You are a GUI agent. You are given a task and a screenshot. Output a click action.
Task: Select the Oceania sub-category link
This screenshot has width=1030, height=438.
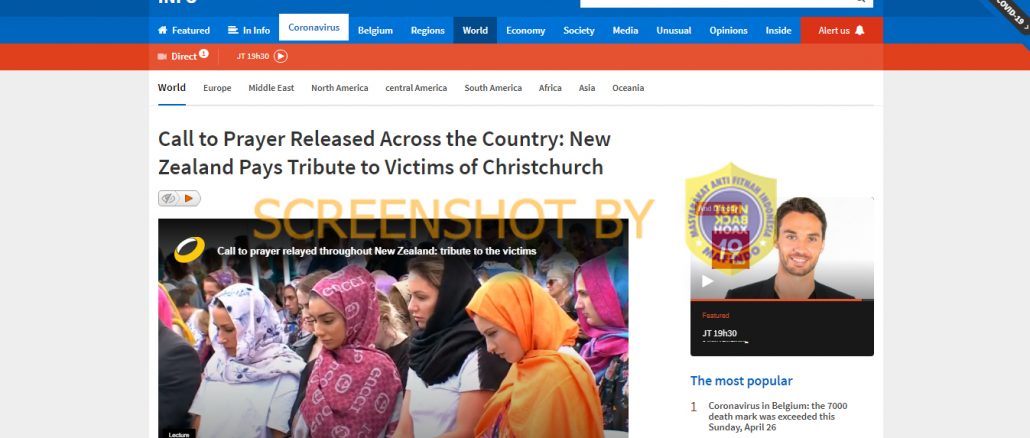pos(628,88)
